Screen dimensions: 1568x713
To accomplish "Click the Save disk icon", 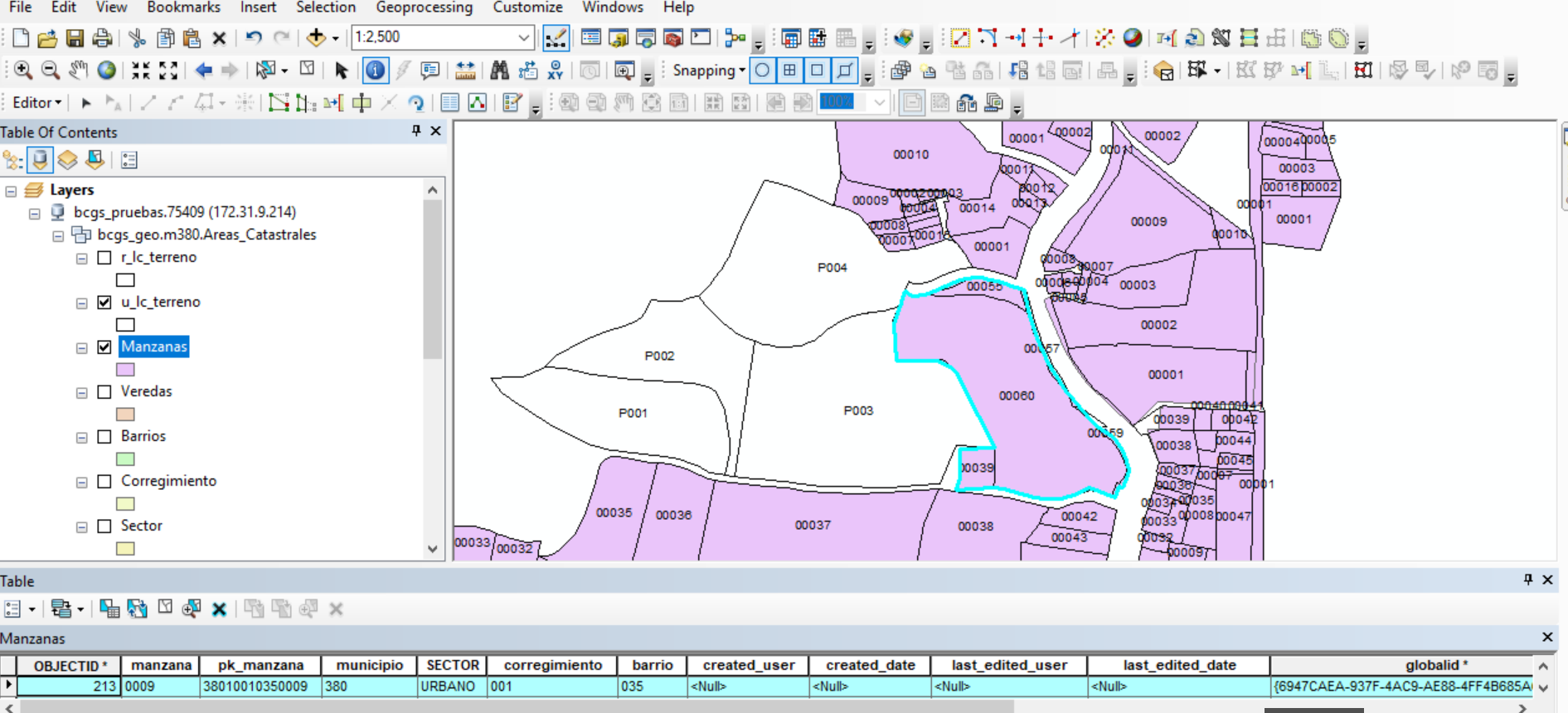I will (x=75, y=38).
